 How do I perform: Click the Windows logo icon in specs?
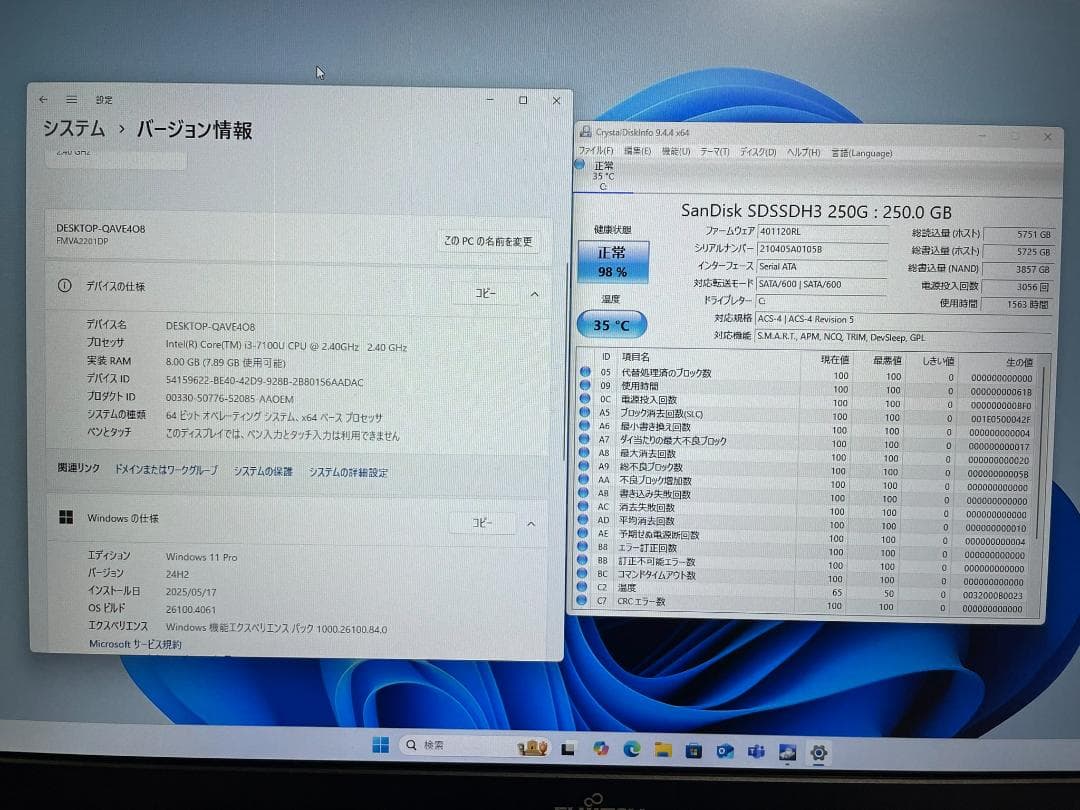coord(66,517)
